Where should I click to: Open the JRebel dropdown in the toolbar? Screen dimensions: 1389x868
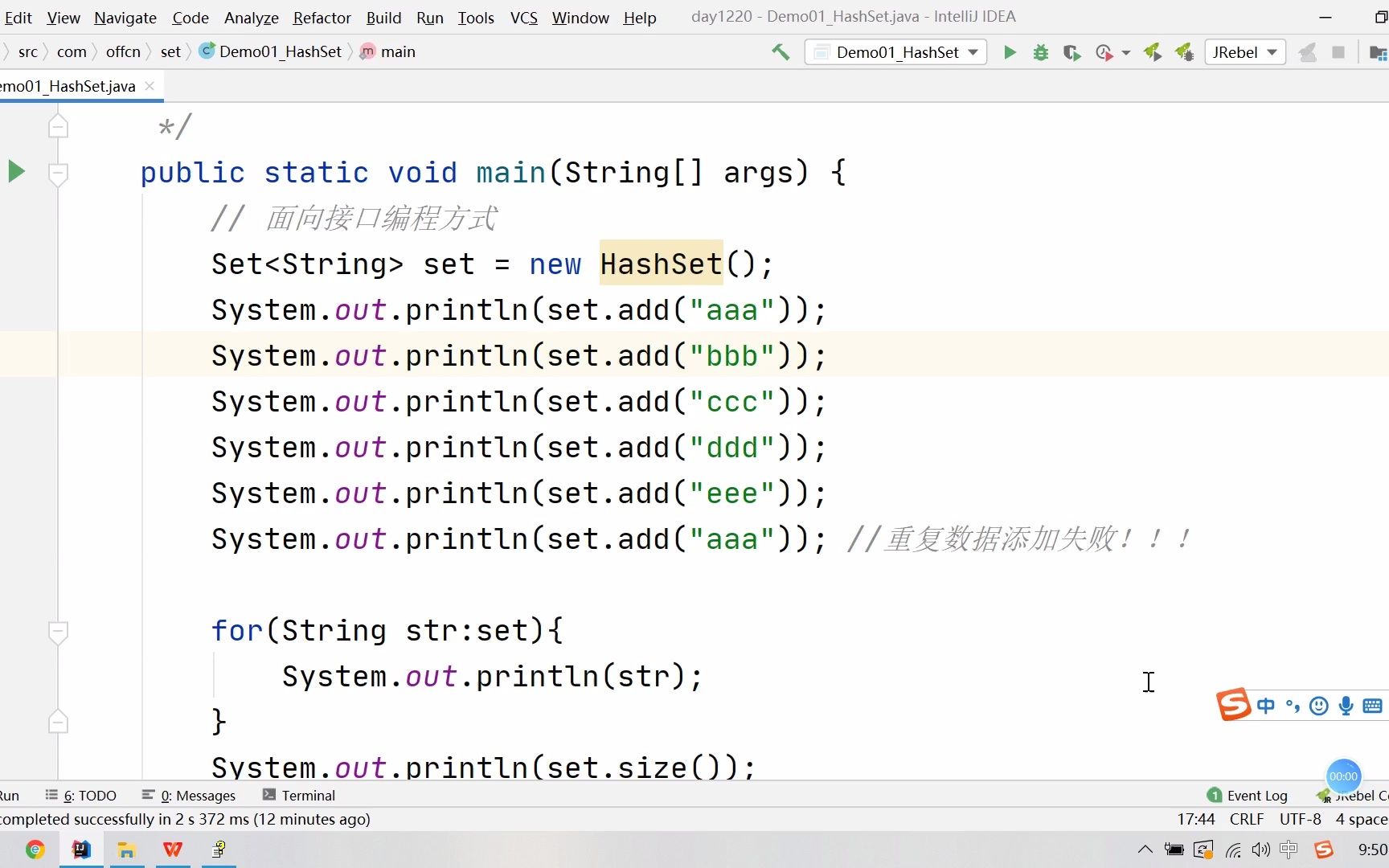1245,52
